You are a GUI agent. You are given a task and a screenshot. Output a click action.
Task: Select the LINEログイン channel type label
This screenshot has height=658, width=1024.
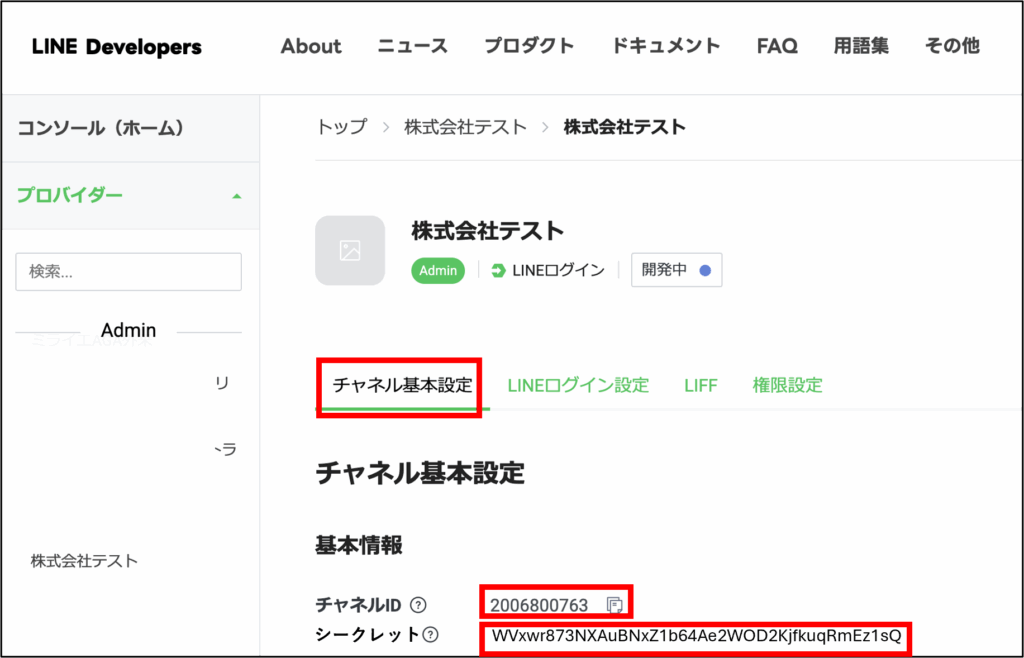(558, 270)
